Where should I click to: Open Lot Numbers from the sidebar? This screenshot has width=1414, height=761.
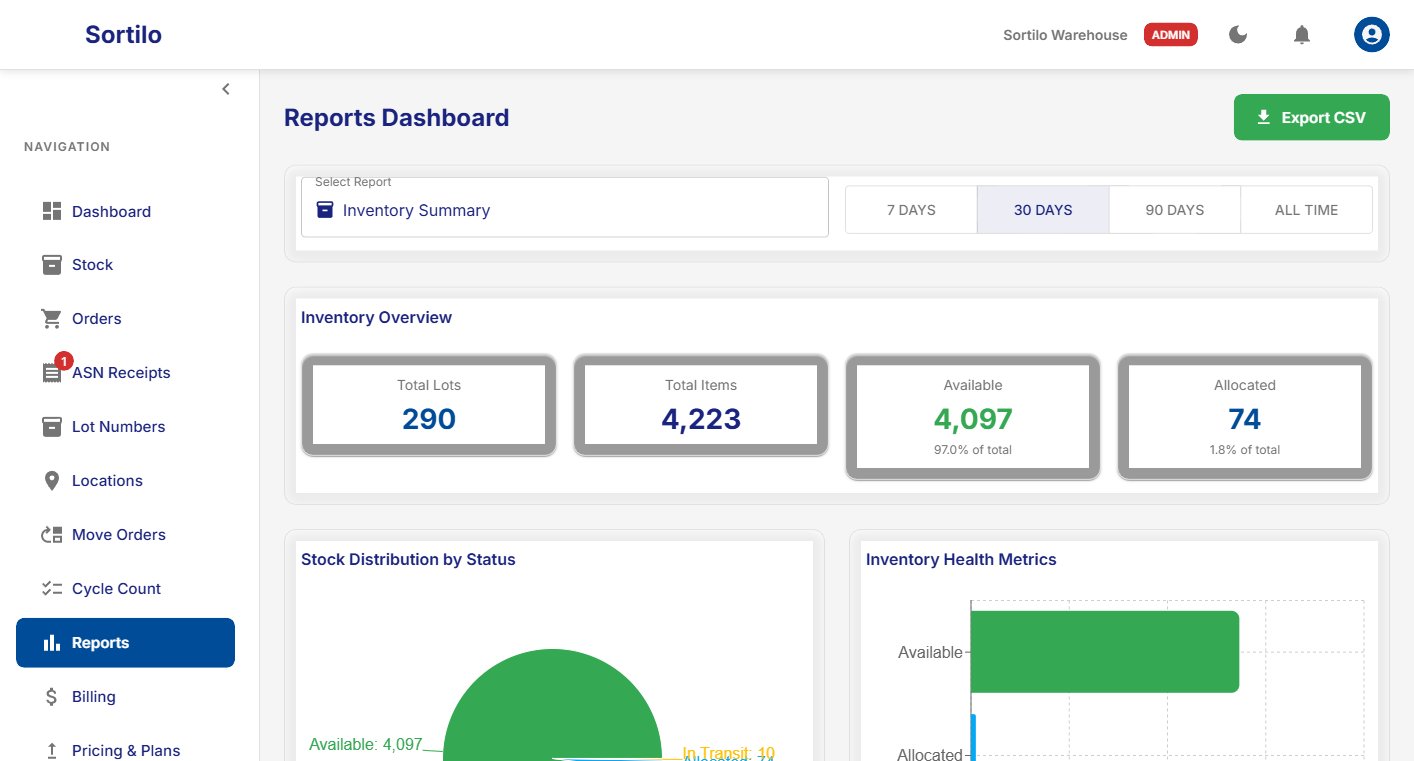125,427
